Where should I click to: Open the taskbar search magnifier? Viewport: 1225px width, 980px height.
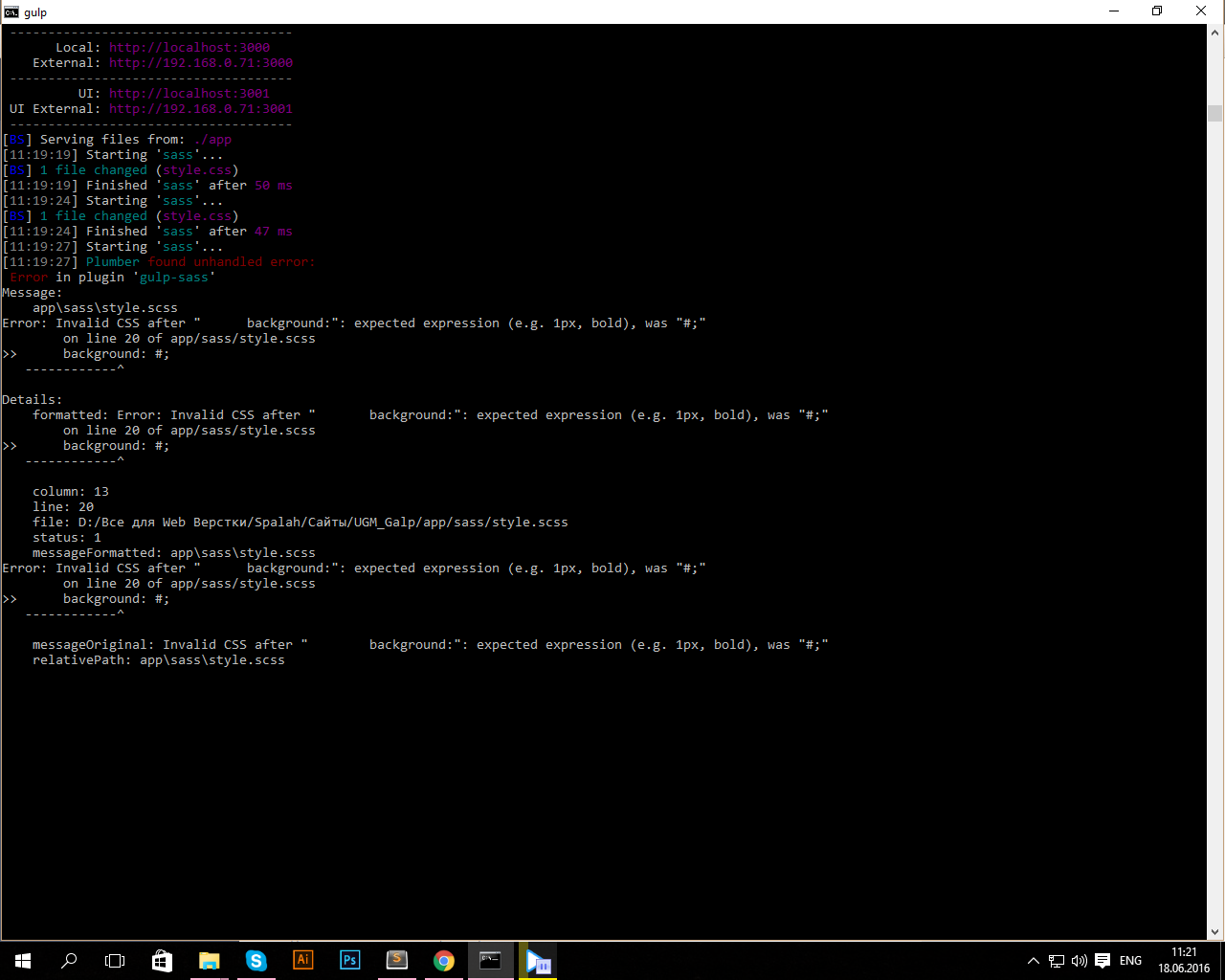coord(69,961)
